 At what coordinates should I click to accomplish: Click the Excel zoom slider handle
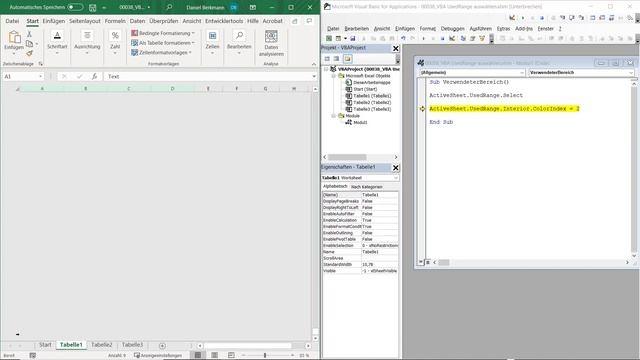265,356
